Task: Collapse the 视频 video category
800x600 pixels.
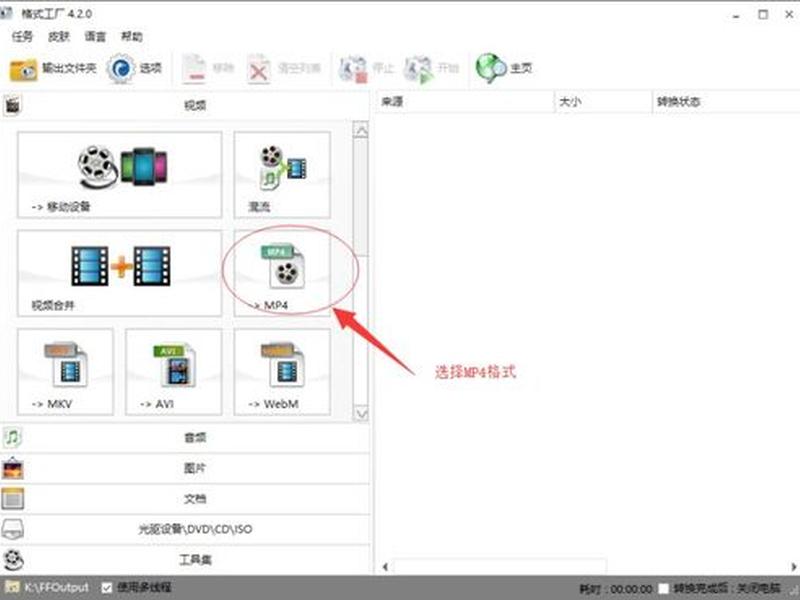Action: (185, 106)
